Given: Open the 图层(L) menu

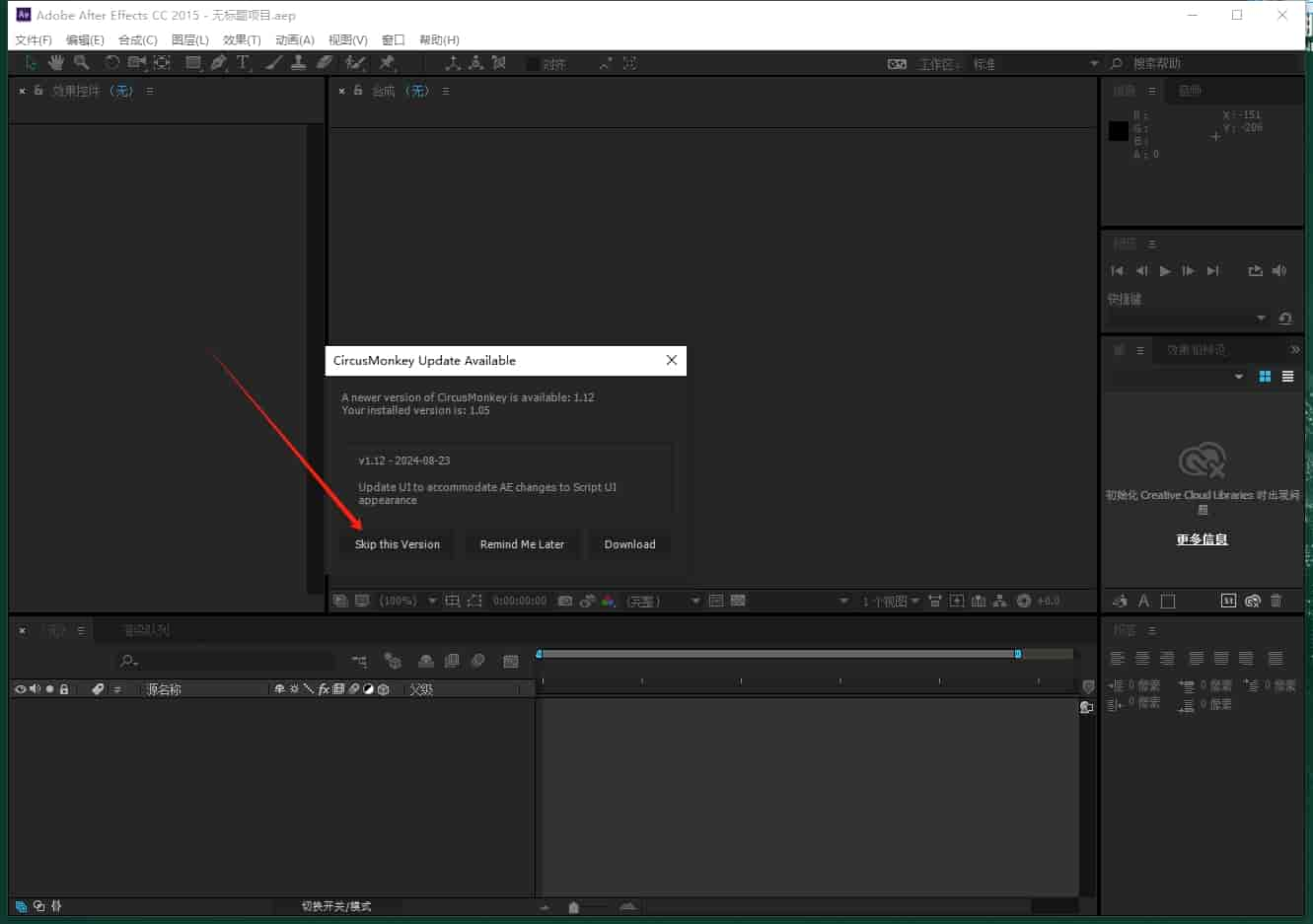Looking at the screenshot, I should point(190,40).
